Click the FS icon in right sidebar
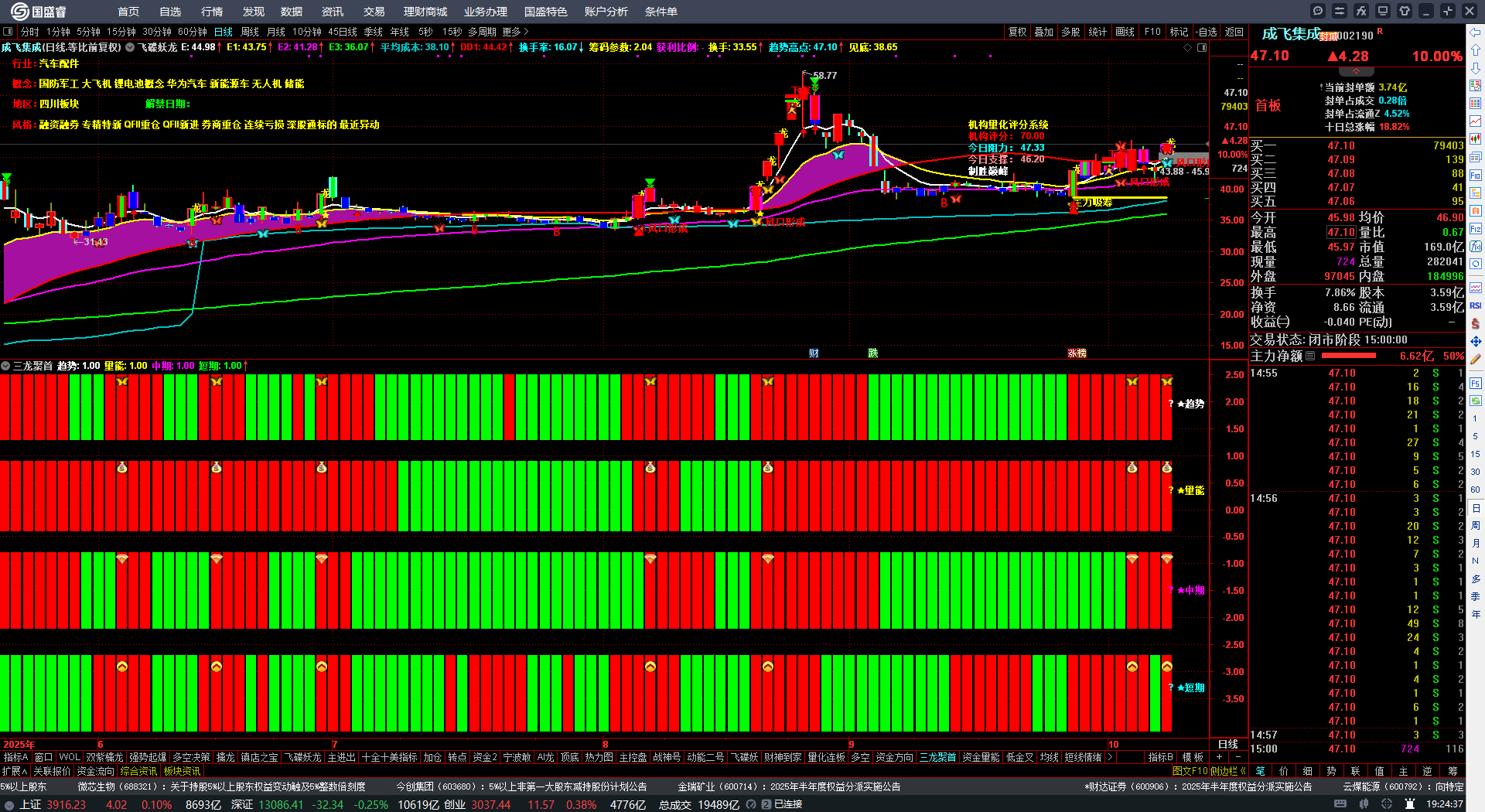This screenshot has width=1485, height=812. tap(1476, 383)
